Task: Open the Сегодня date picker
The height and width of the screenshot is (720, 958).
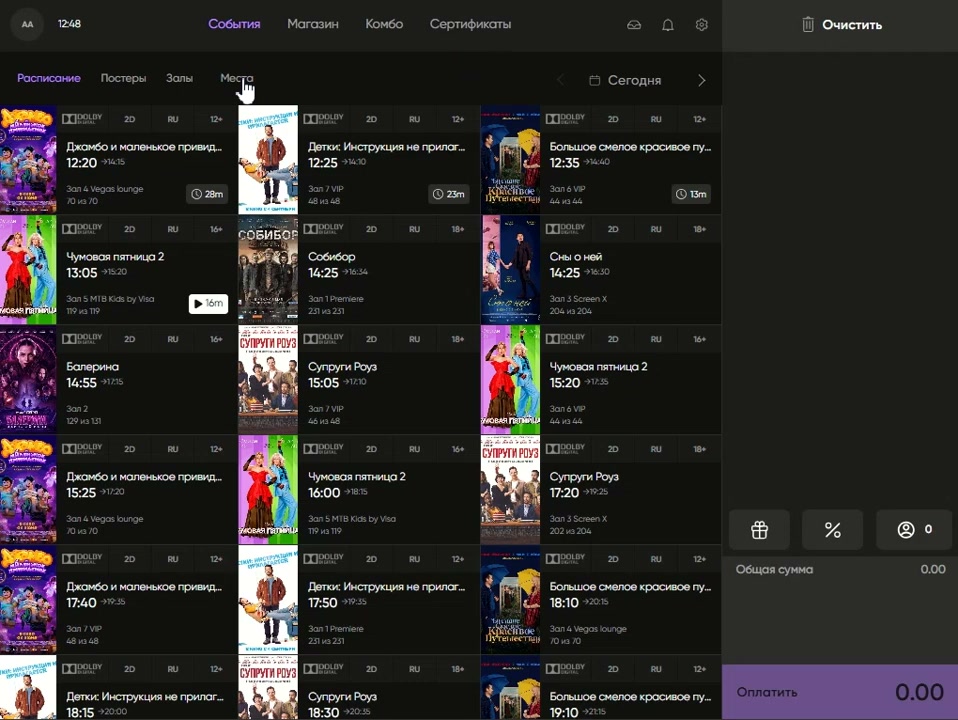Action: pyautogui.click(x=626, y=80)
